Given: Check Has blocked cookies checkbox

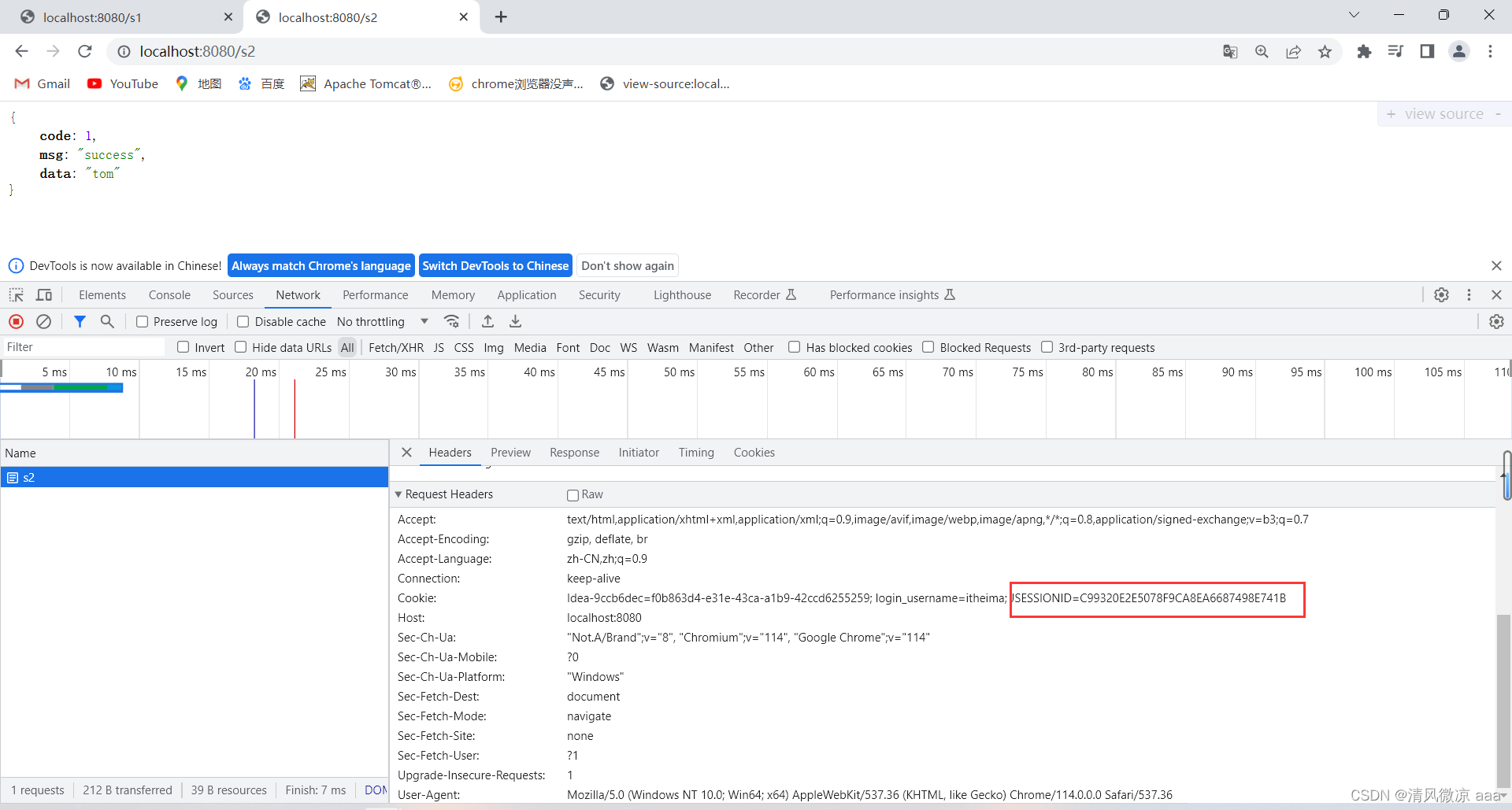Looking at the screenshot, I should click(795, 347).
